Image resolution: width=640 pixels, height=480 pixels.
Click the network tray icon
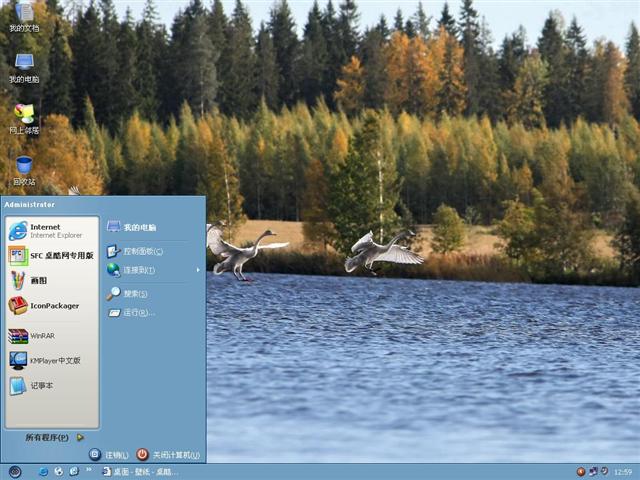pos(593,472)
